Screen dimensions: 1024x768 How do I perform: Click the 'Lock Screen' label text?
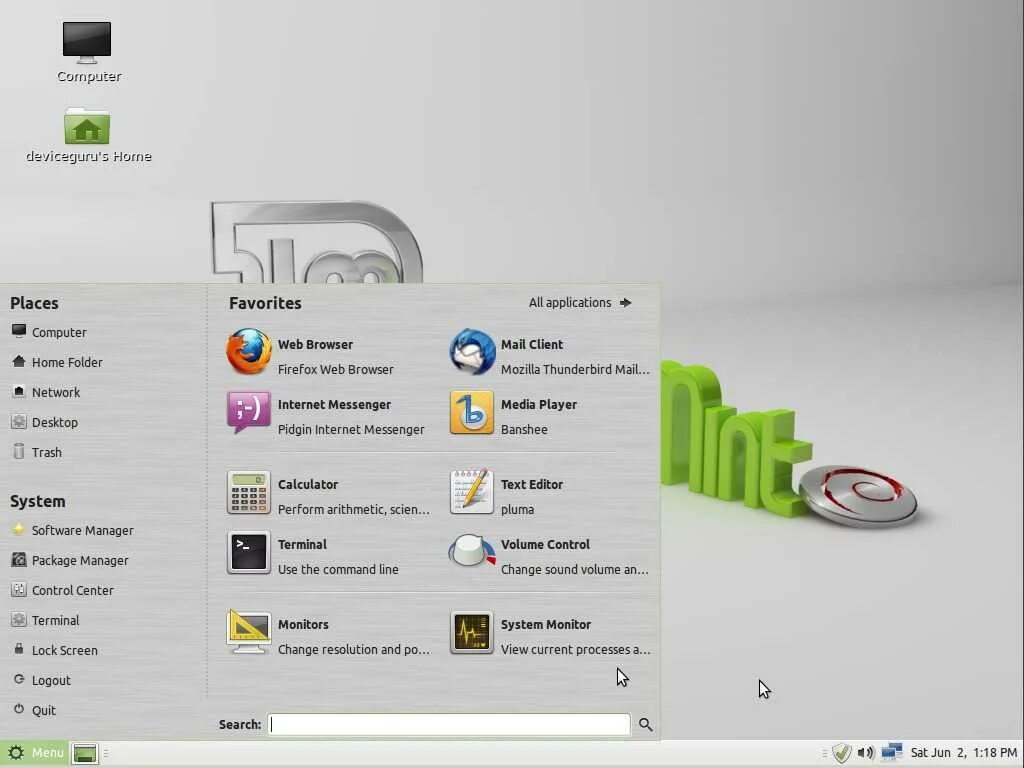click(x=65, y=650)
